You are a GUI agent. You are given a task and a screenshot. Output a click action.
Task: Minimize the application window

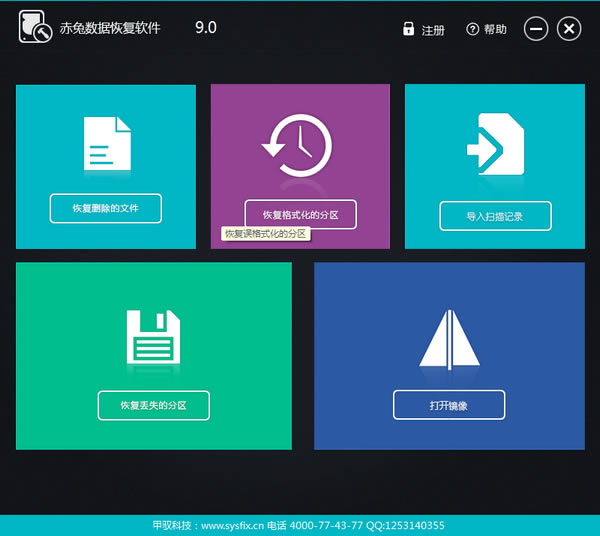536,29
